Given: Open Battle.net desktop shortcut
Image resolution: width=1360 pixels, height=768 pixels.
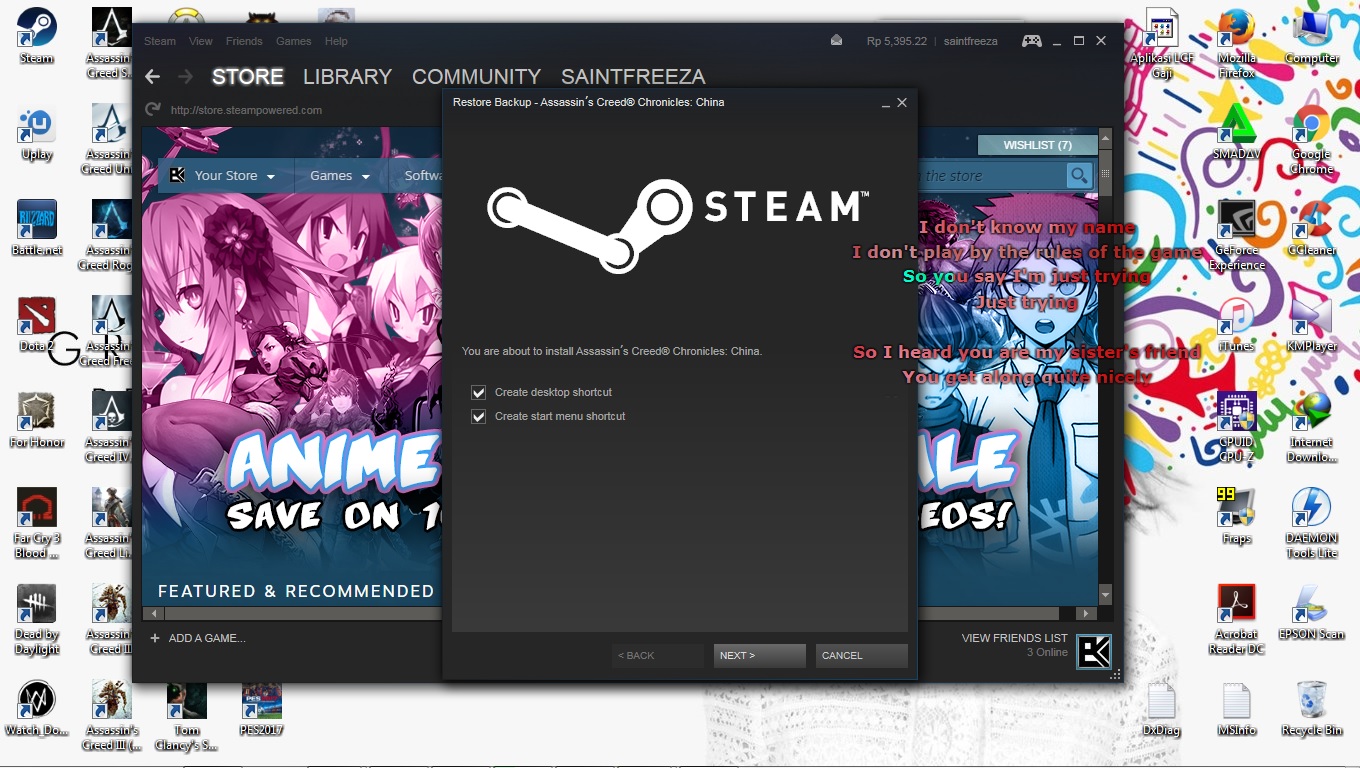Looking at the screenshot, I should pyautogui.click(x=37, y=228).
